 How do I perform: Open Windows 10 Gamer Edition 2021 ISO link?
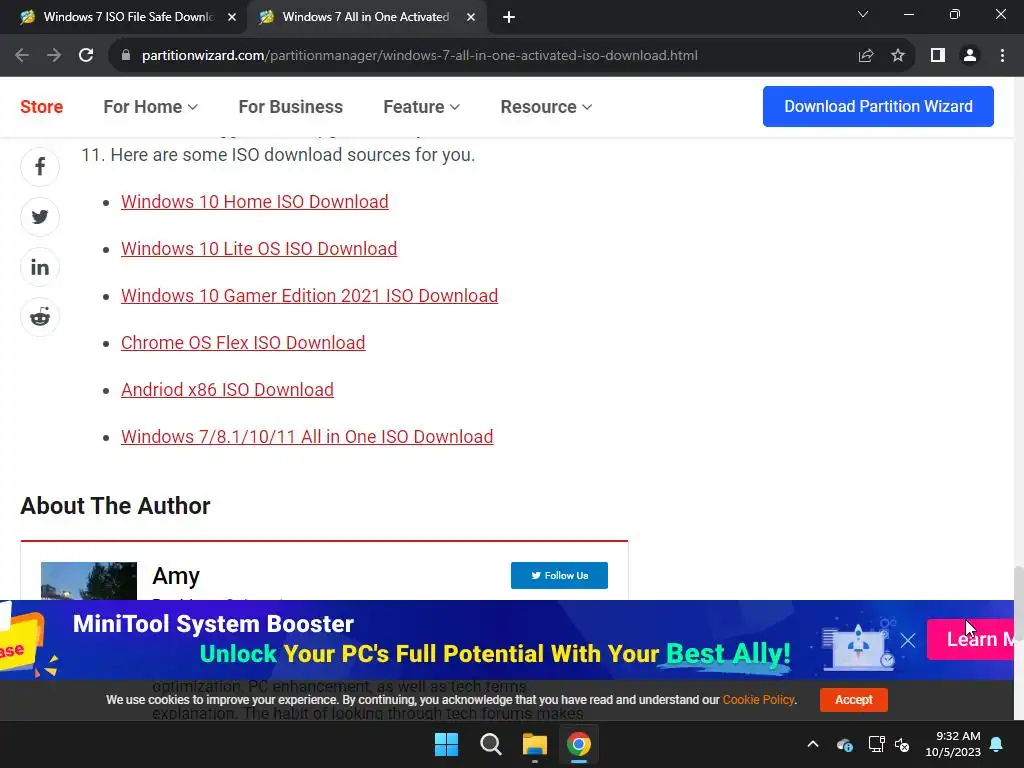coord(310,296)
